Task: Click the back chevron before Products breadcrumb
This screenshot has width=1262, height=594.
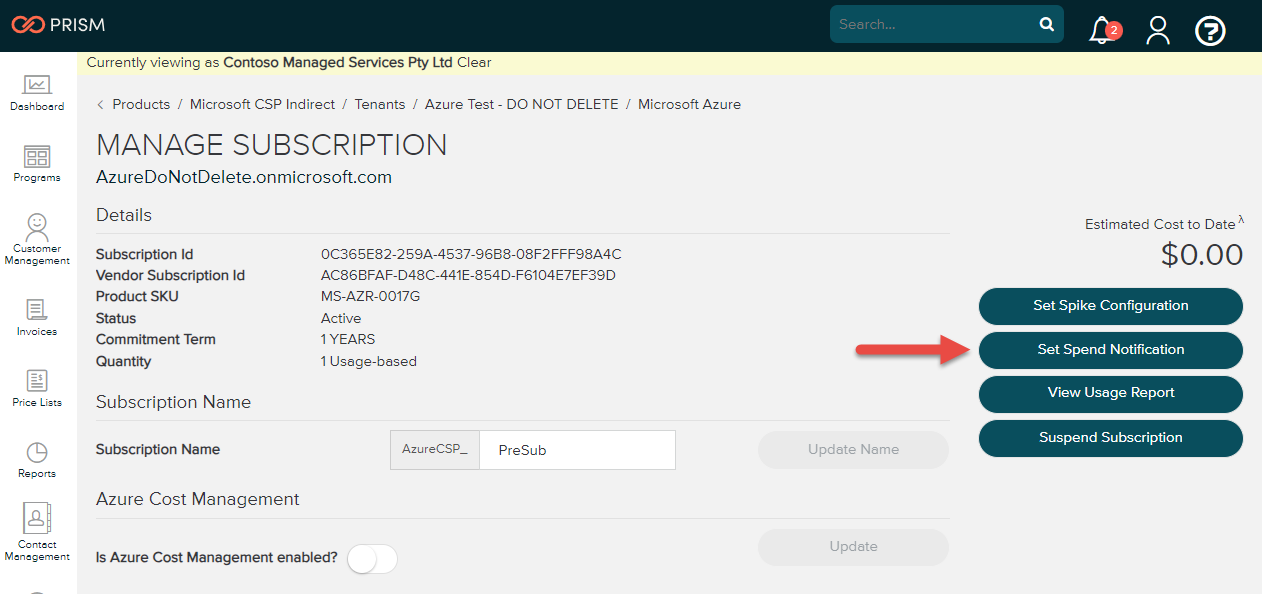Action: point(99,104)
